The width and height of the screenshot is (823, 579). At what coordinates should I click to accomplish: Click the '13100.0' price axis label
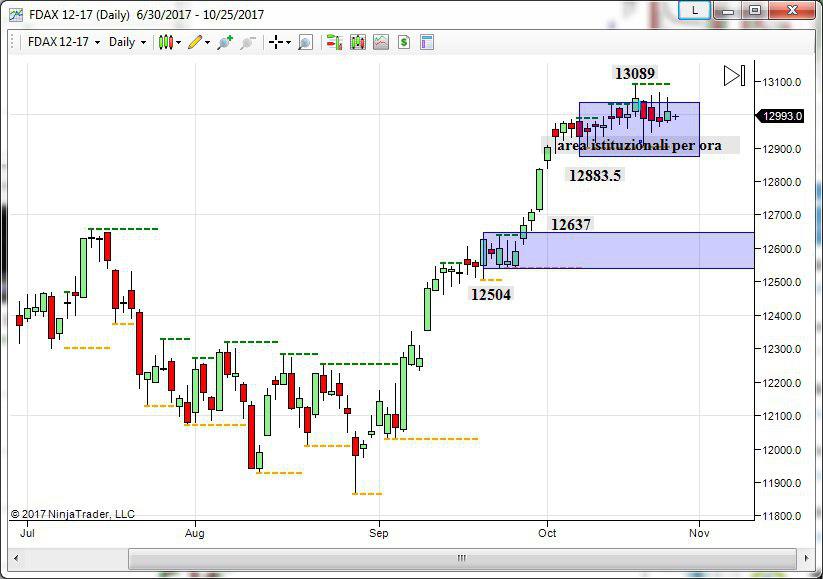click(x=782, y=82)
